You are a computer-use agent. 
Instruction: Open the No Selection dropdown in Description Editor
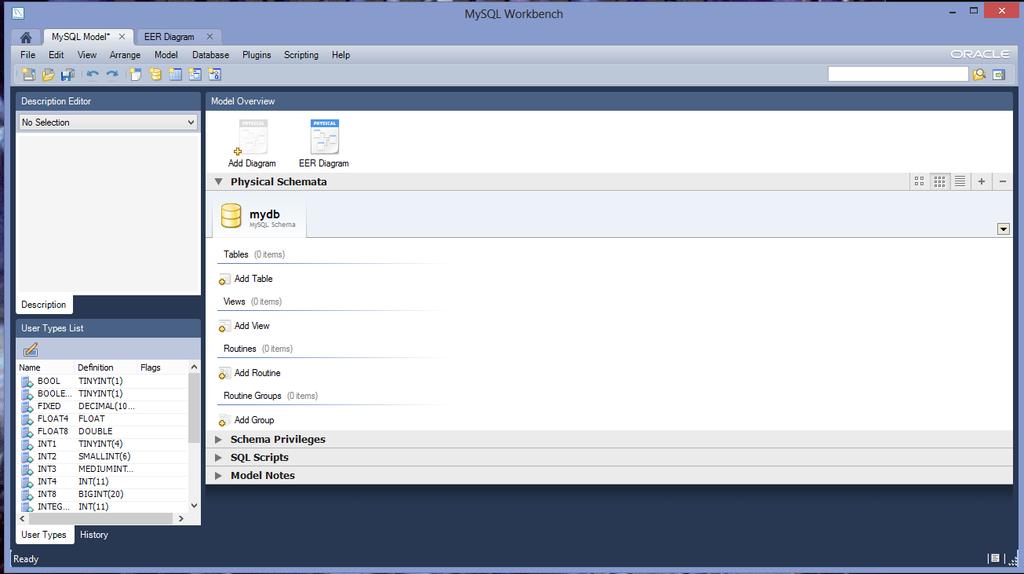pyautogui.click(x=108, y=122)
